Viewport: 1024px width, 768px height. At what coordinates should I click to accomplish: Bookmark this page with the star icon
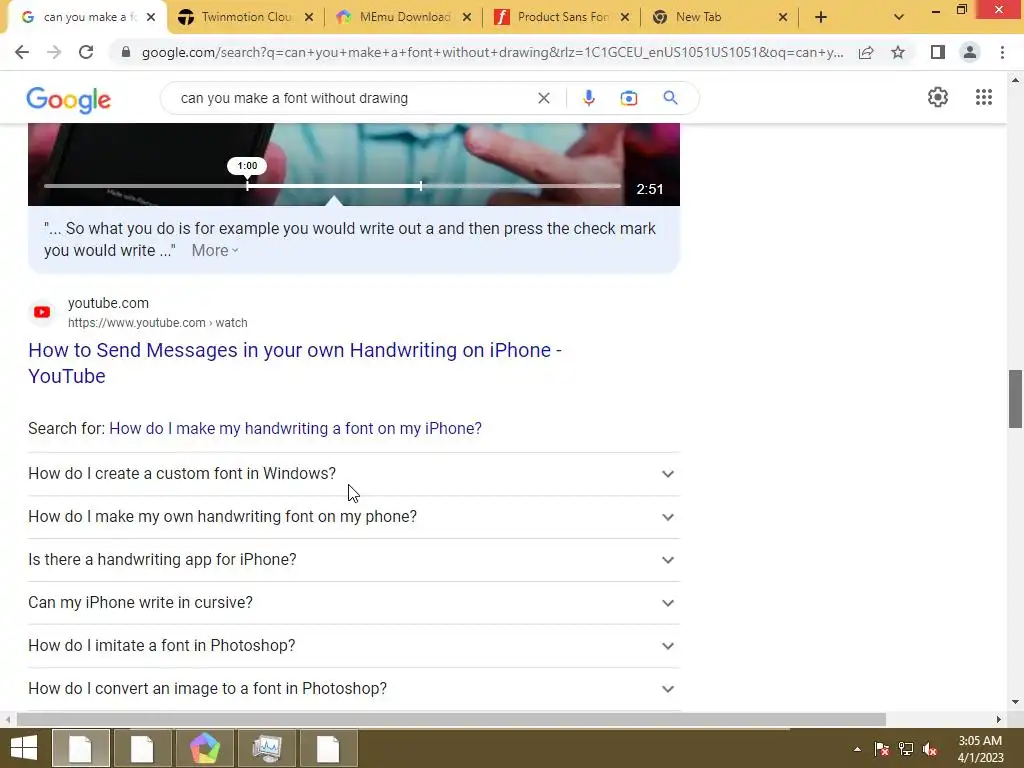point(898,52)
